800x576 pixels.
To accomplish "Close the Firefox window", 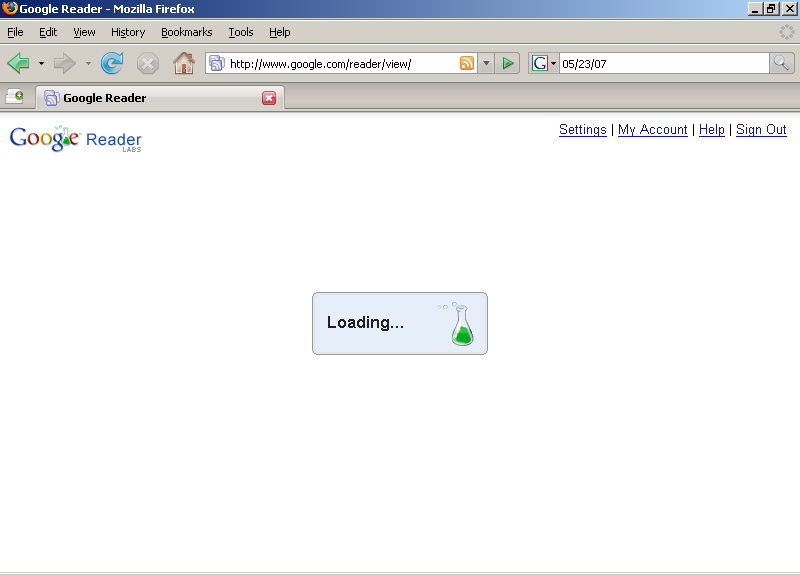I will point(789,9).
